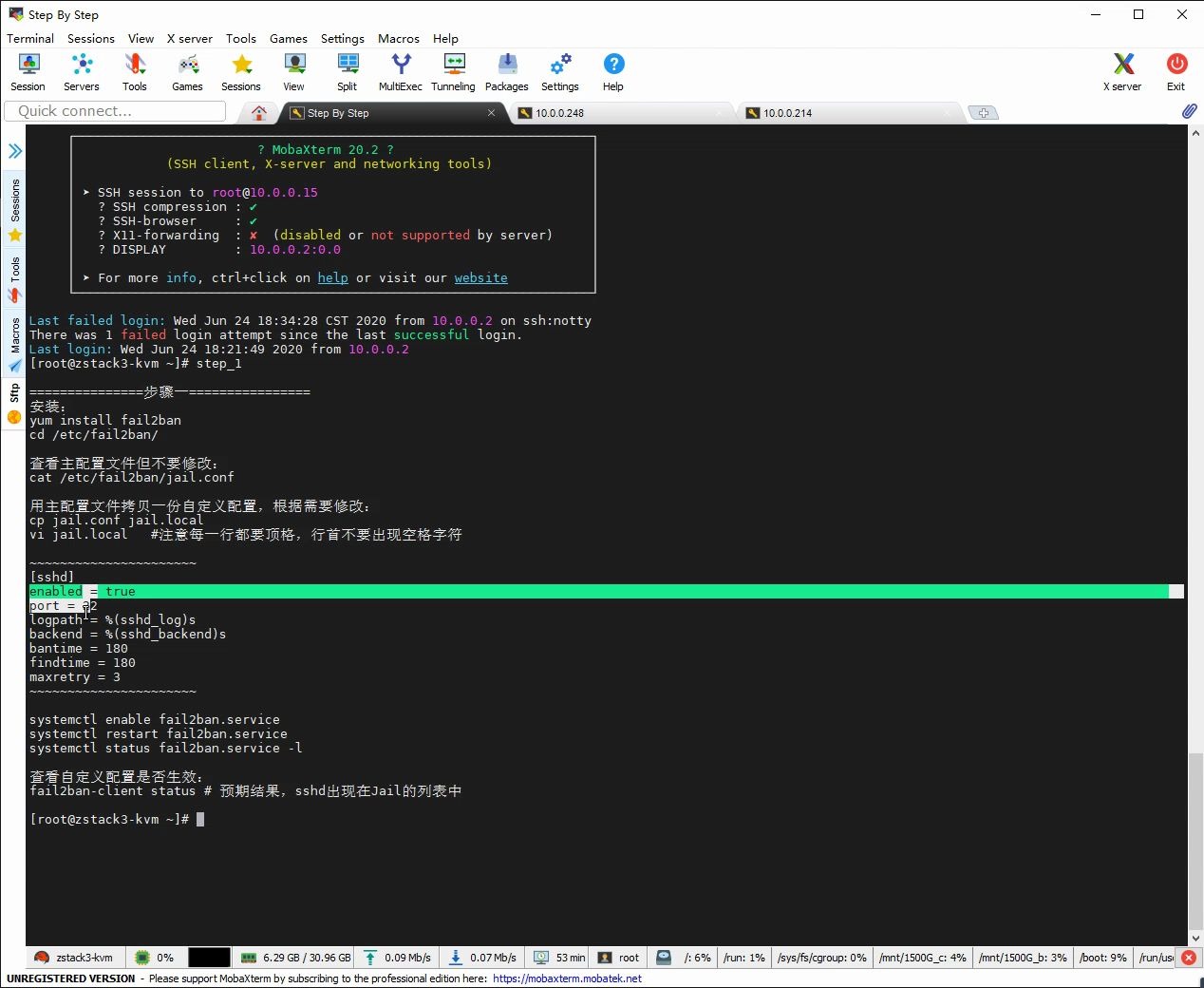Click the 53 min uptime icon
The image size is (1204, 988).
[541, 958]
